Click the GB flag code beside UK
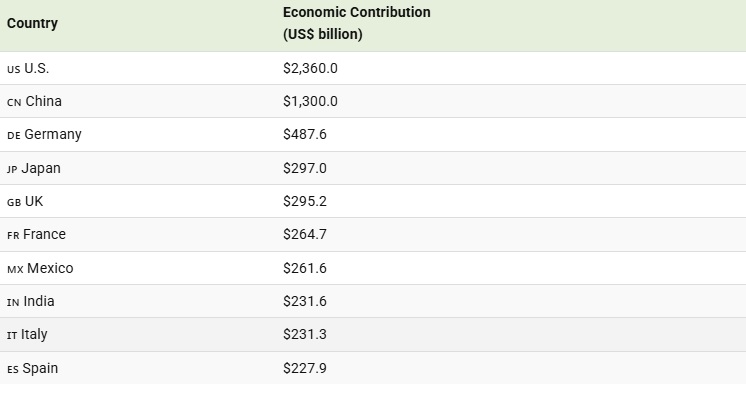746x397 pixels. [14, 202]
